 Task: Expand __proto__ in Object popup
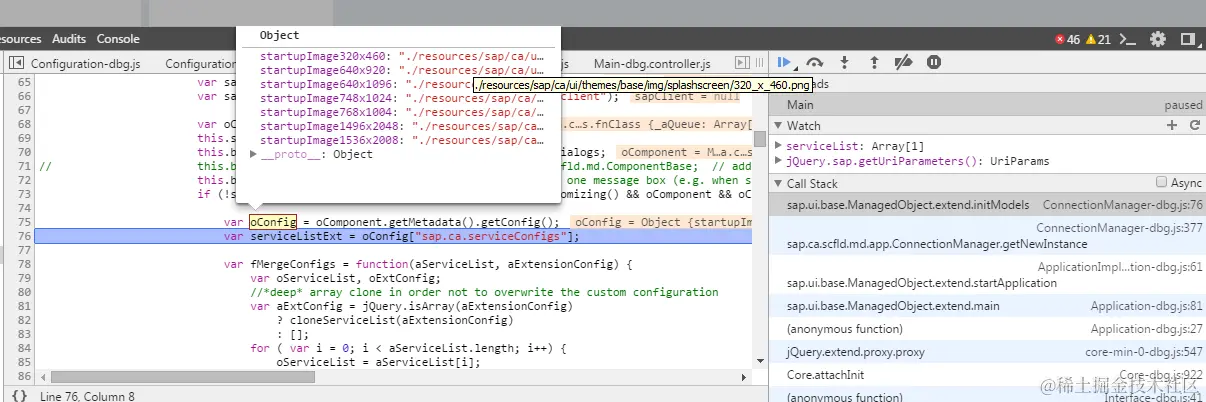254,154
